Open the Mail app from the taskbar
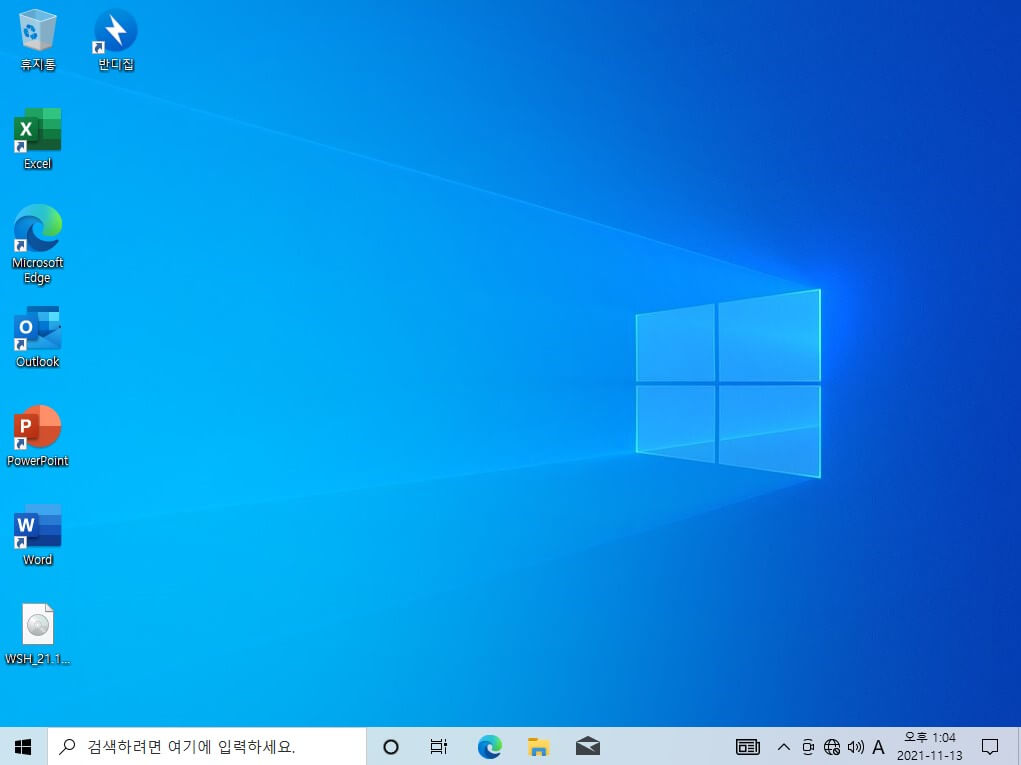Screen dimensions: 1021x765 pos(588,747)
